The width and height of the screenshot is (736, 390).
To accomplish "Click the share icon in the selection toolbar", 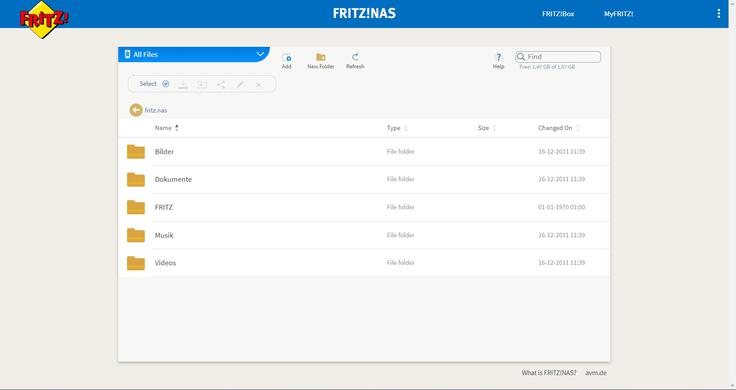I will (x=221, y=84).
